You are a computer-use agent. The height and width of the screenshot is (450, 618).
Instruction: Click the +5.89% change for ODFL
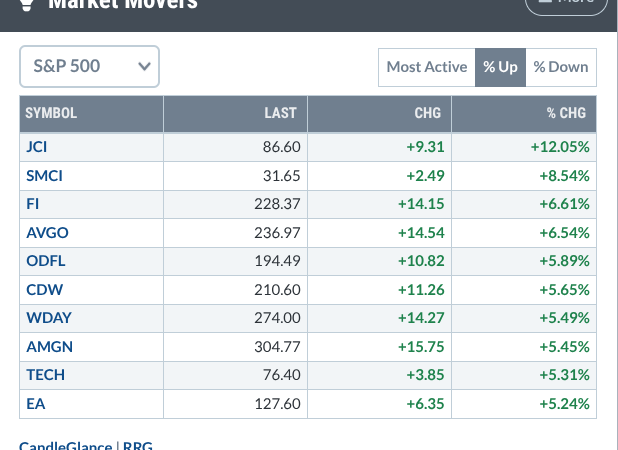tap(564, 261)
